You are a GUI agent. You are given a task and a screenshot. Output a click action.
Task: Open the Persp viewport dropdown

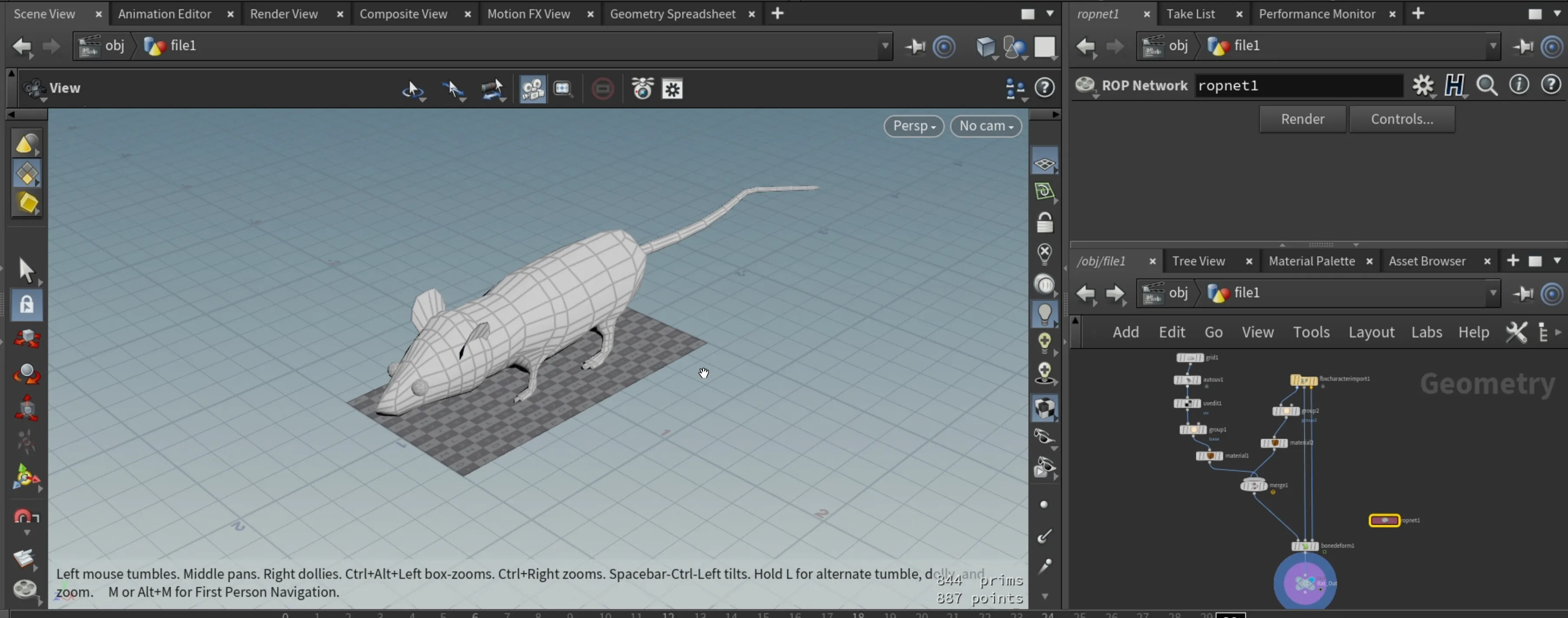point(914,126)
